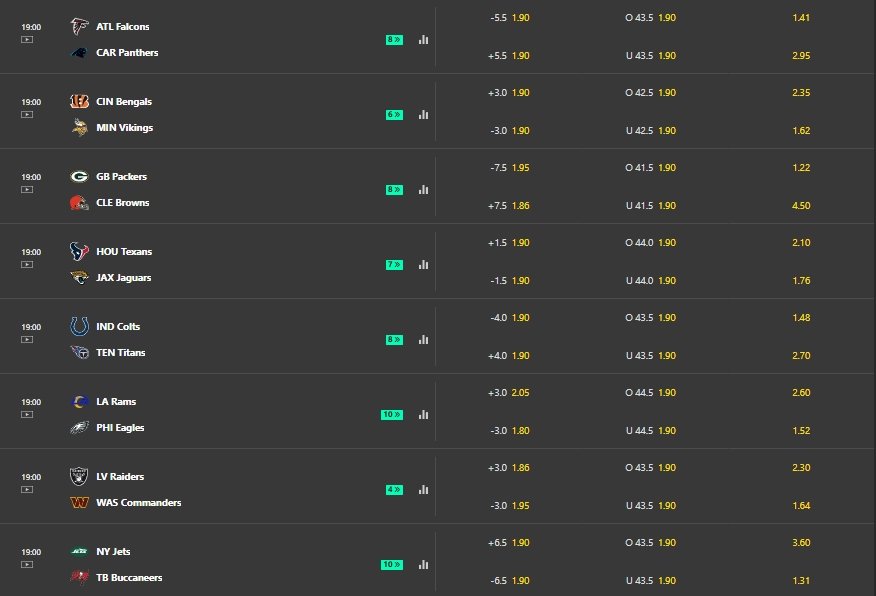The height and width of the screenshot is (596, 876).
Task: Open the TB Buccaneers team link
Action: tap(129, 578)
